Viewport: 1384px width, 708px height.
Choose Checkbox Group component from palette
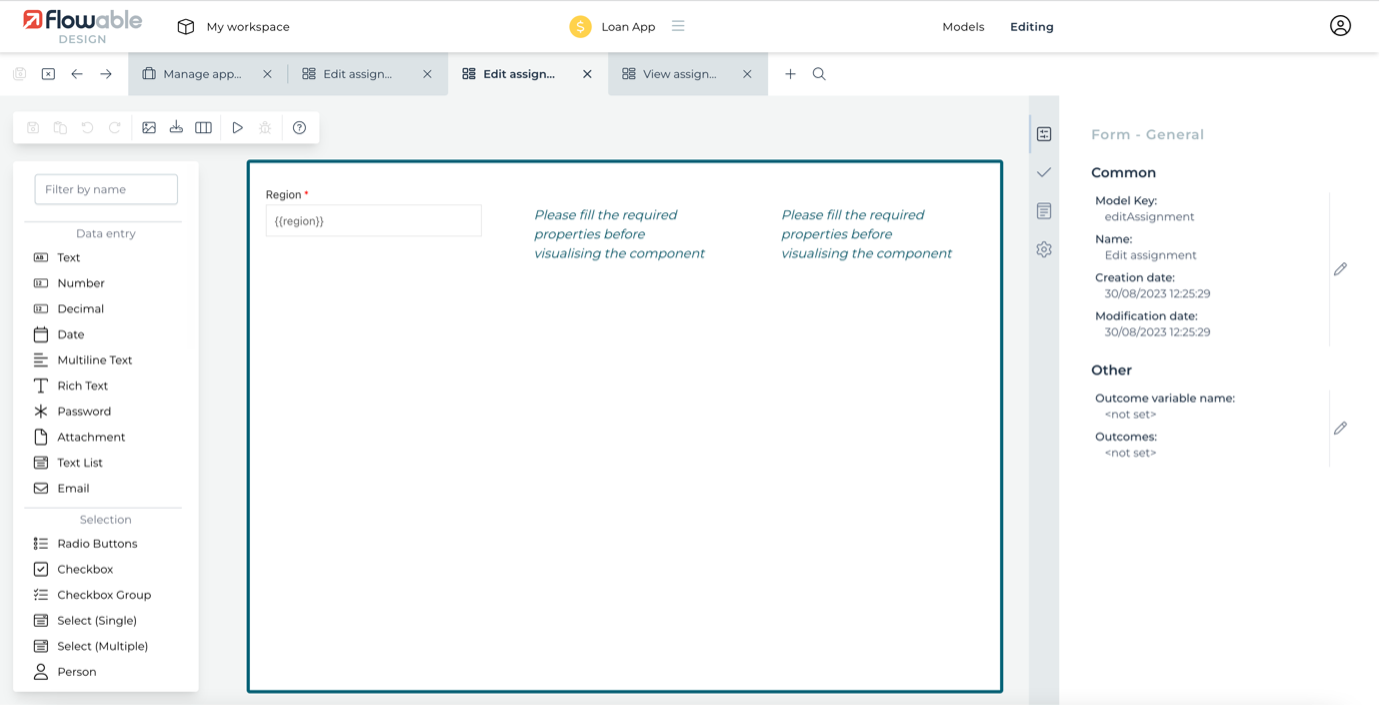pos(104,595)
